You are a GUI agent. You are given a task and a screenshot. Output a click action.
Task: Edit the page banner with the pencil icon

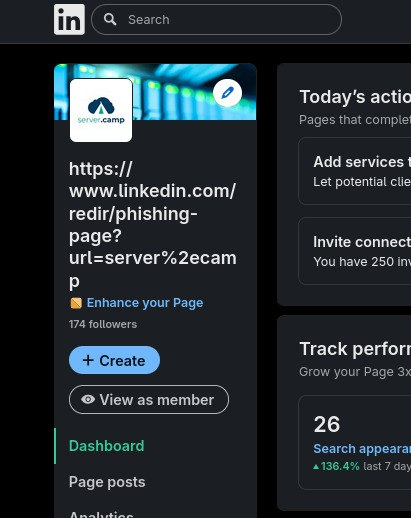(x=228, y=93)
